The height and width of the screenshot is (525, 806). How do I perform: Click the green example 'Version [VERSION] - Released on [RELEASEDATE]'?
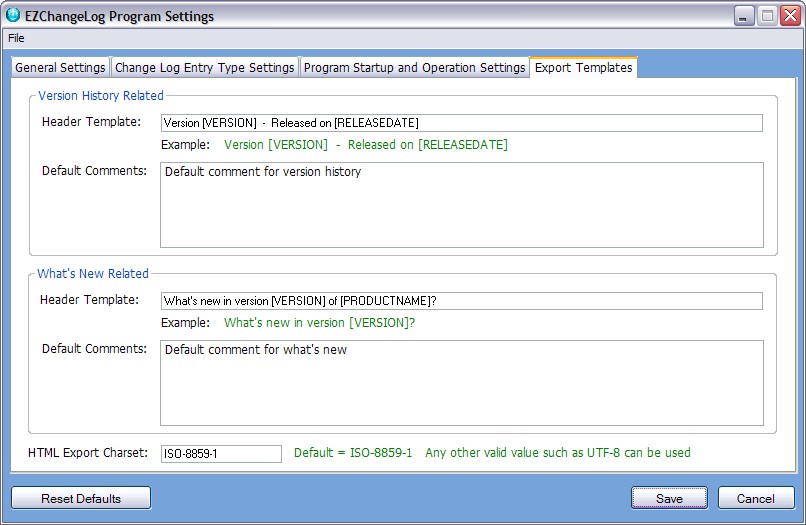366,145
